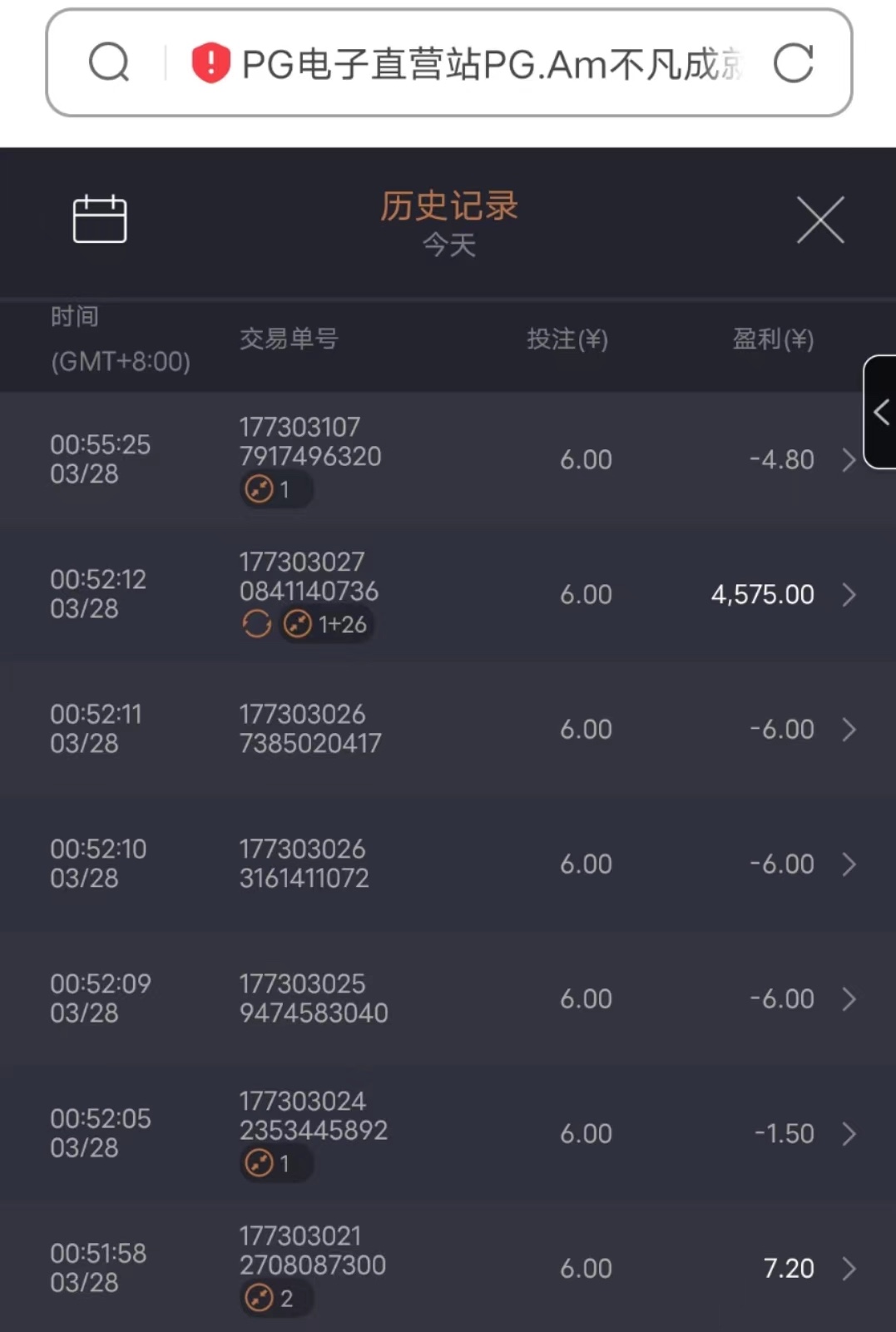Open details chevron for 4,575.00 win

click(849, 595)
